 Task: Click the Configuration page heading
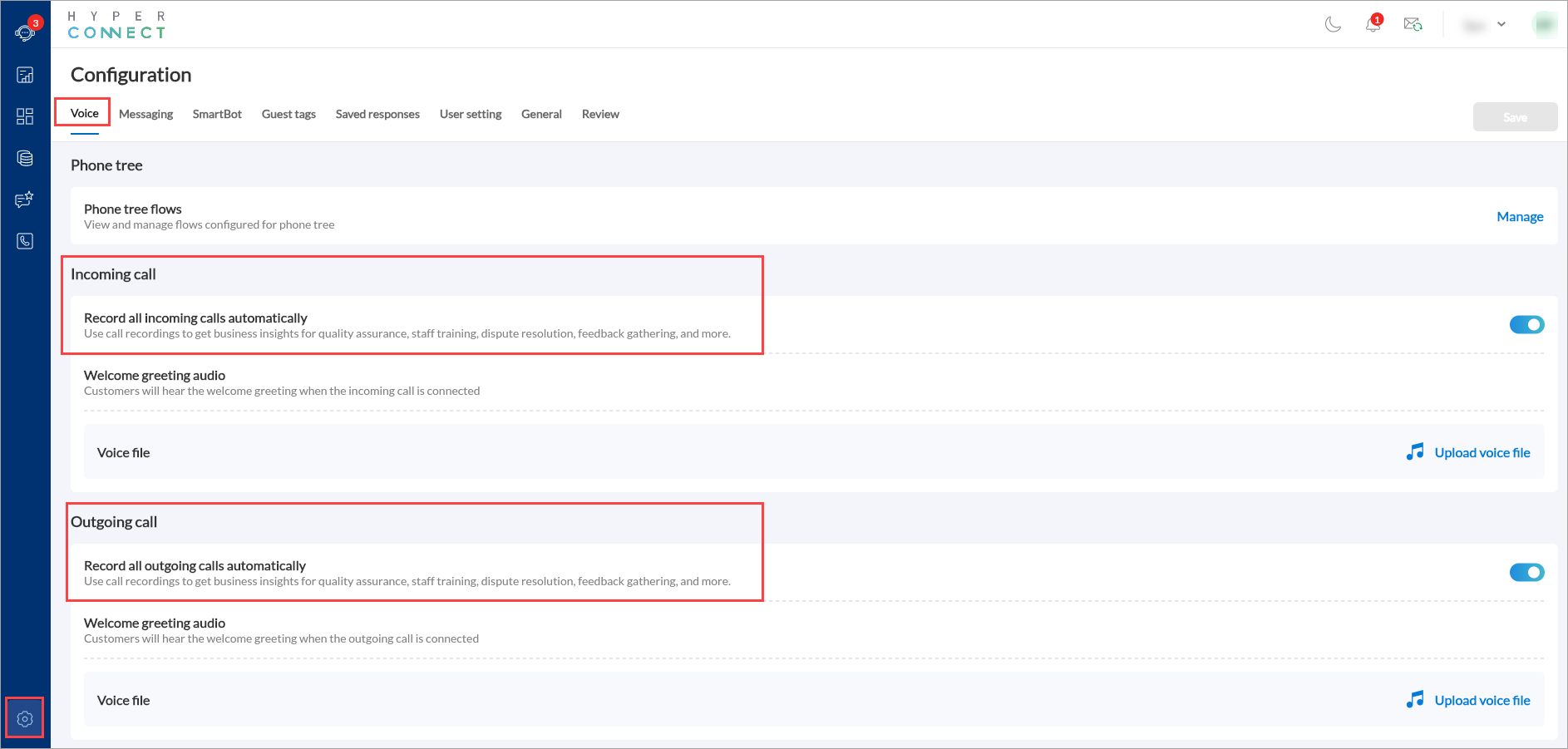pos(131,75)
